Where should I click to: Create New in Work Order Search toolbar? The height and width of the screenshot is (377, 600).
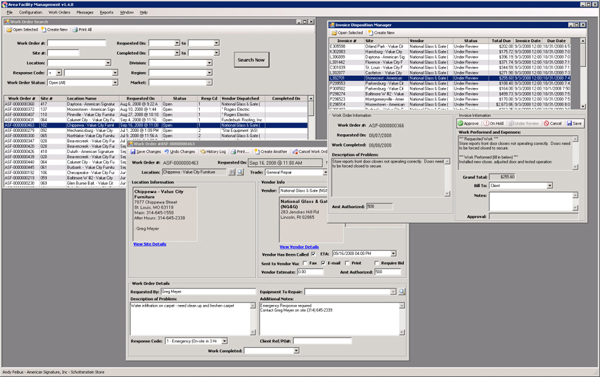tap(54, 29)
